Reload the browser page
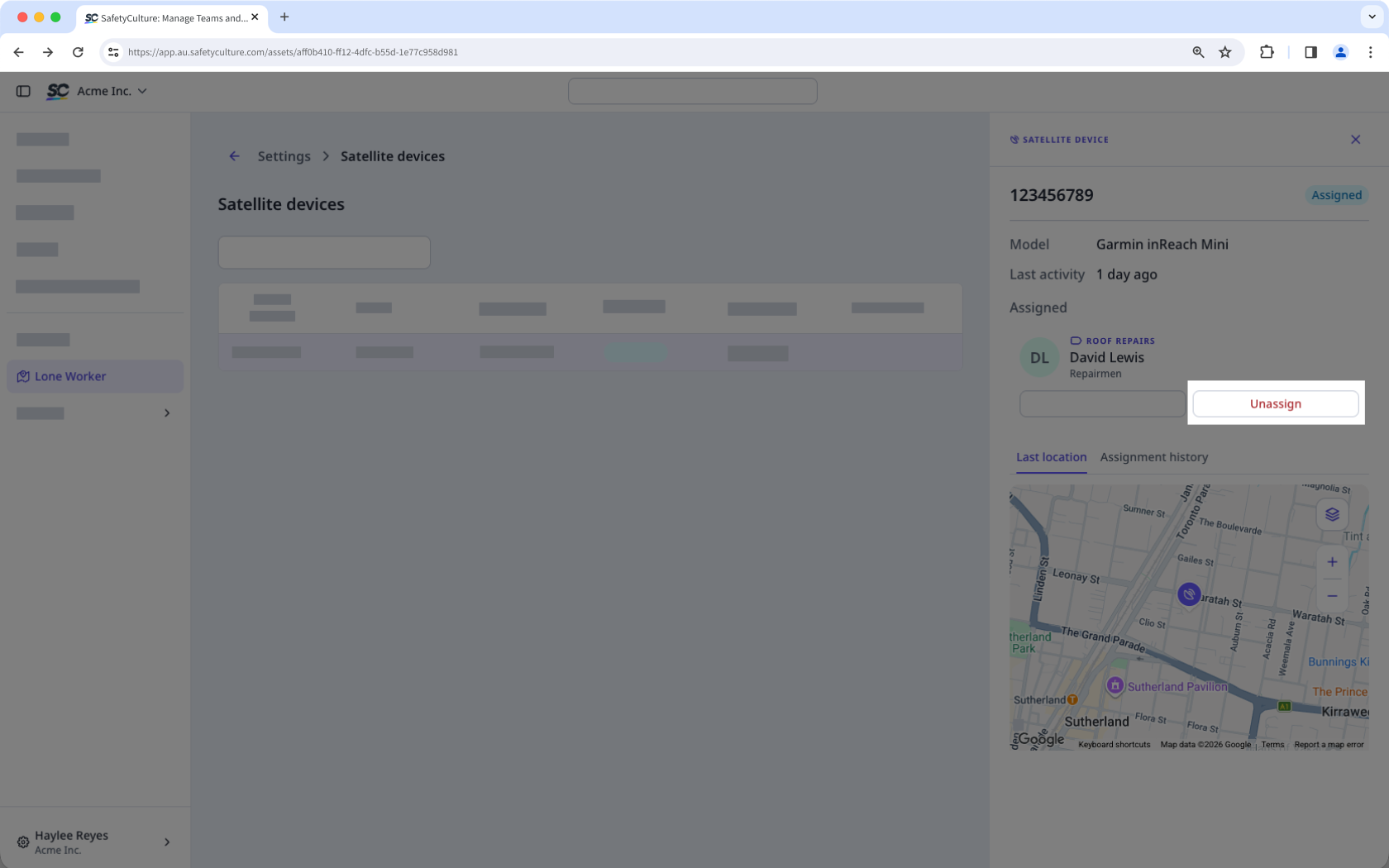 click(x=78, y=52)
